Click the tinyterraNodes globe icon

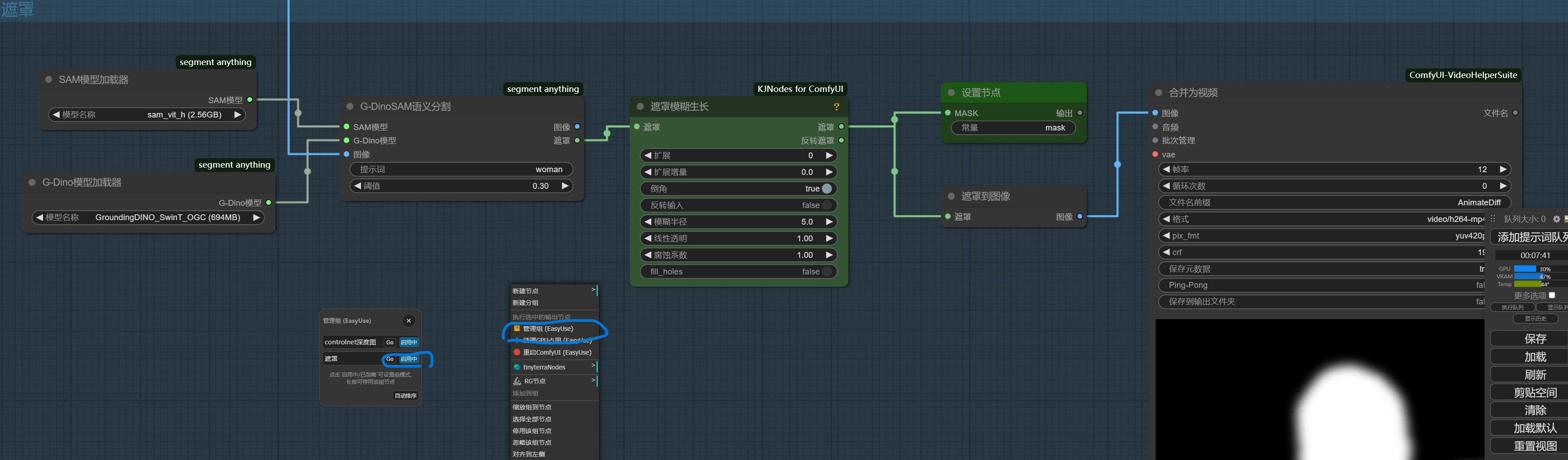(x=517, y=368)
